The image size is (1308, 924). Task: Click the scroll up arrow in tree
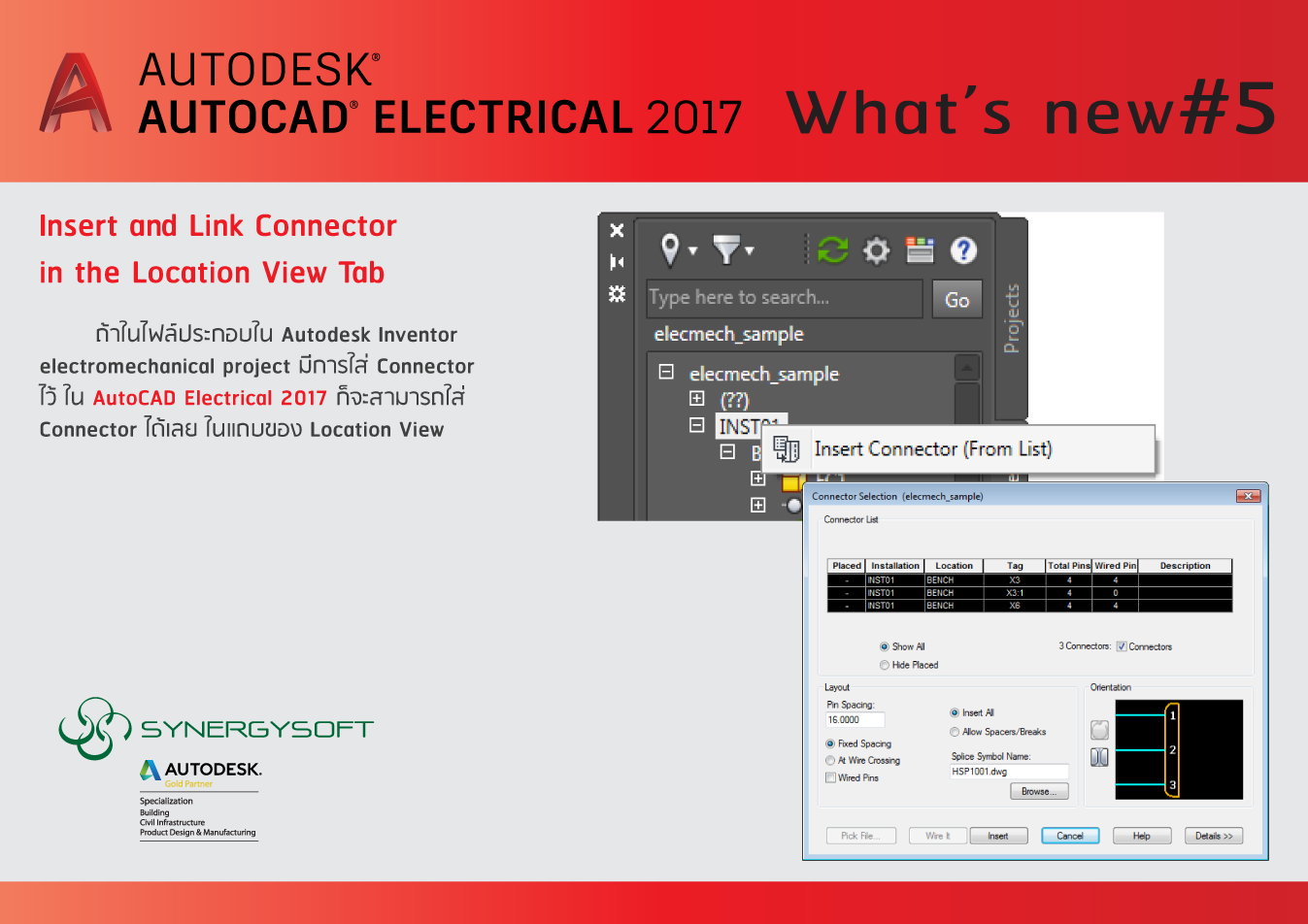point(967,369)
